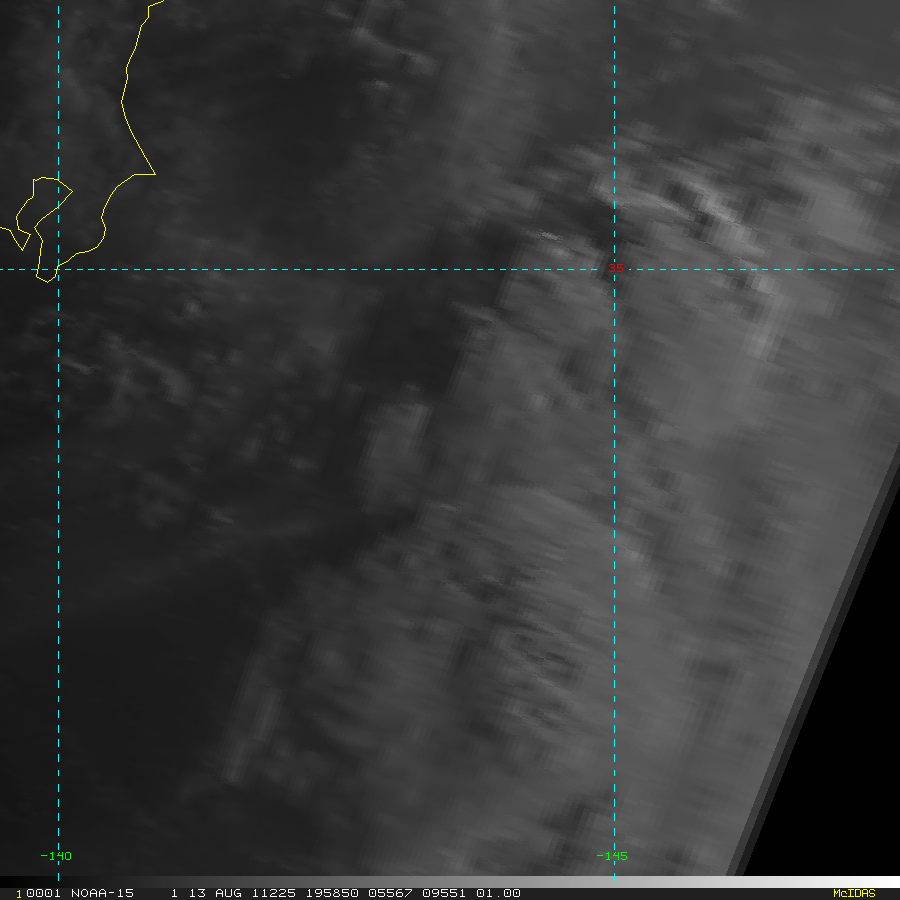Click the middle of the grayscale enhancement bar
Image resolution: width=900 pixels, height=900 pixels.
tap(450, 882)
